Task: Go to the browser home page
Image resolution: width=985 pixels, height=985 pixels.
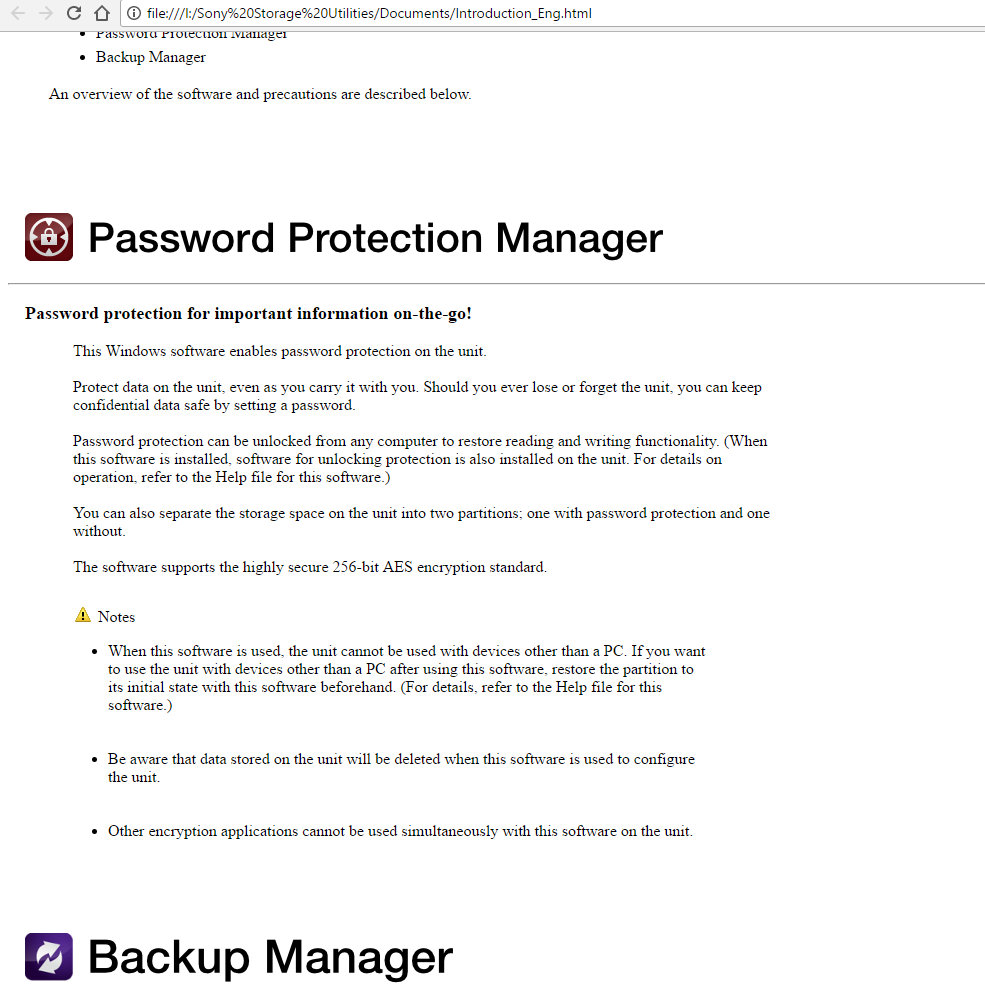Action: tap(102, 13)
